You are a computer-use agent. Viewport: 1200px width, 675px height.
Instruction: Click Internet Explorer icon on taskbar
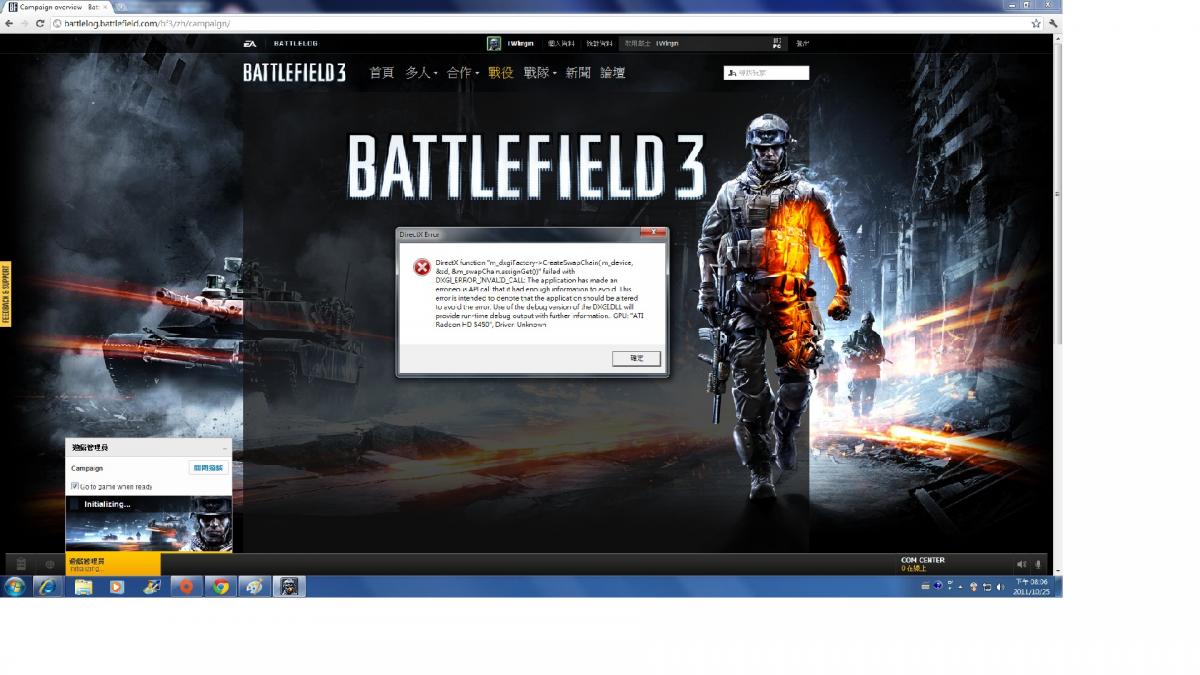pyautogui.click(x=47, y=587)
